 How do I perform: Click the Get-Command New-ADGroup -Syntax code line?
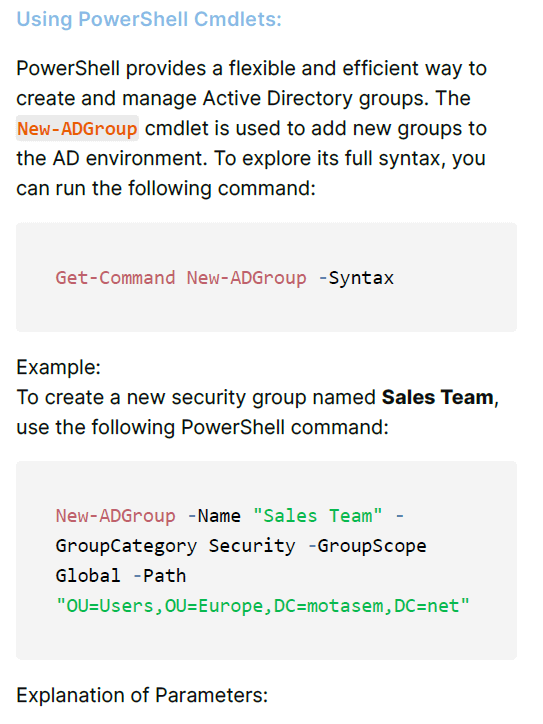224,278
